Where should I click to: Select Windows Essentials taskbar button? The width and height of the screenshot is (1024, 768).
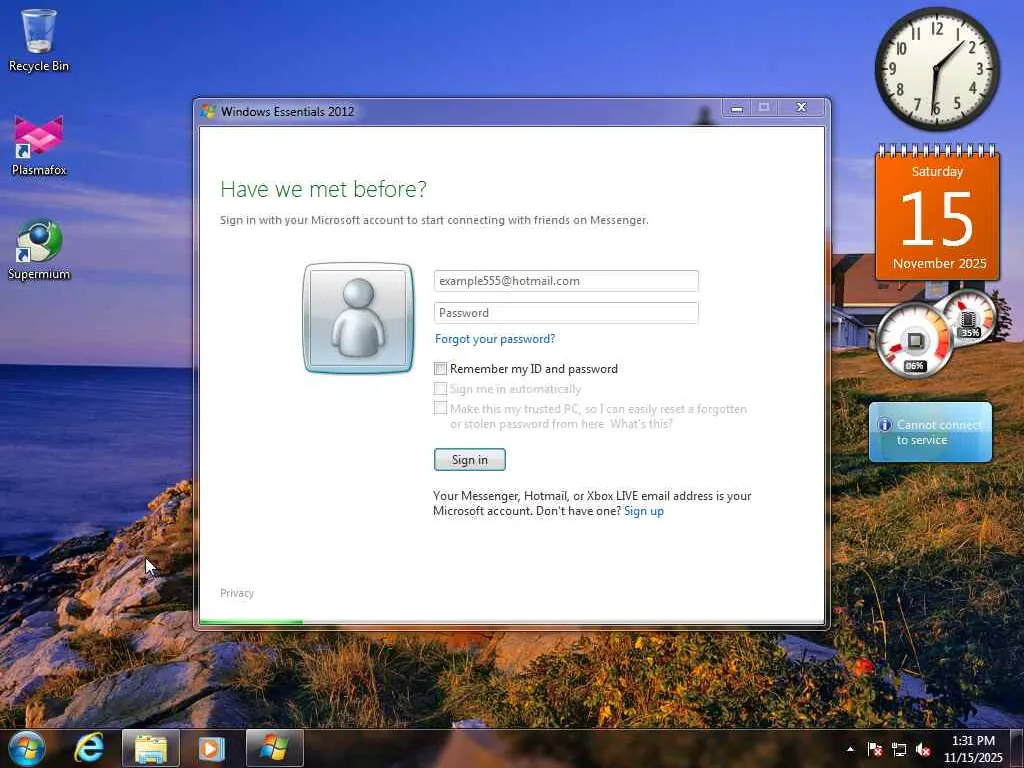tap(274, 748)
